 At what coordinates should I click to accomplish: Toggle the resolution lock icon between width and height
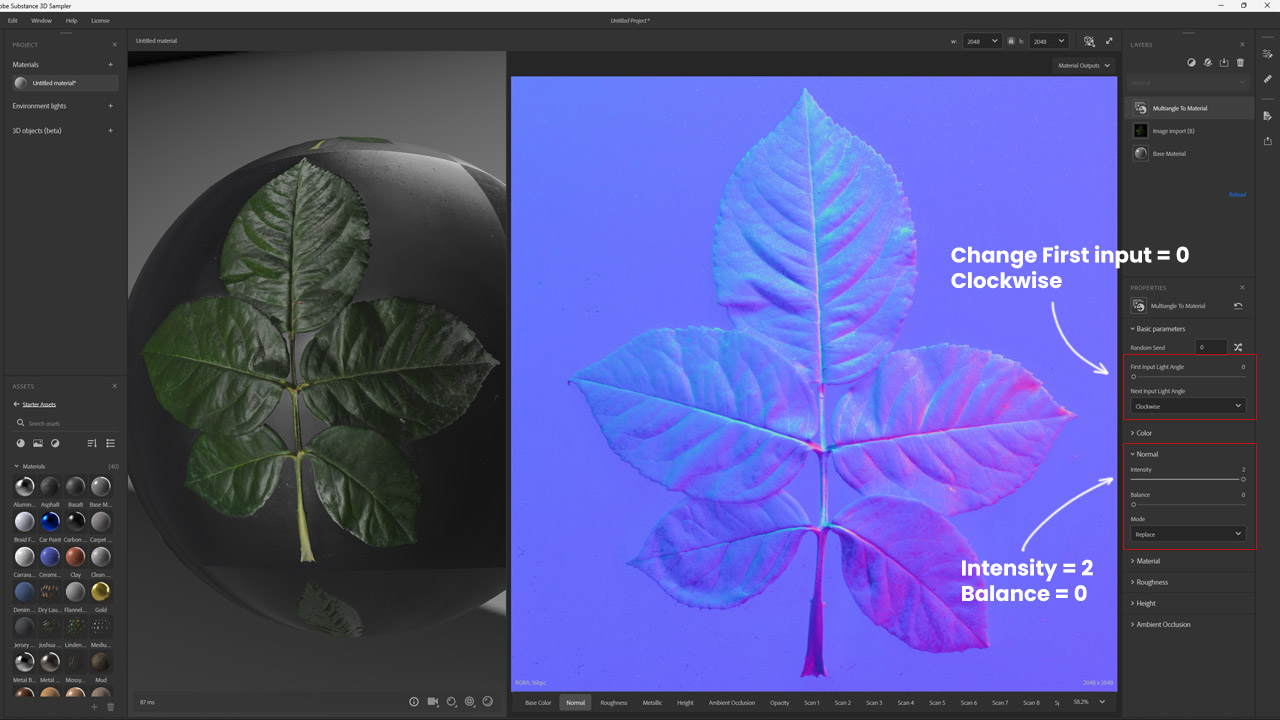1011,41
